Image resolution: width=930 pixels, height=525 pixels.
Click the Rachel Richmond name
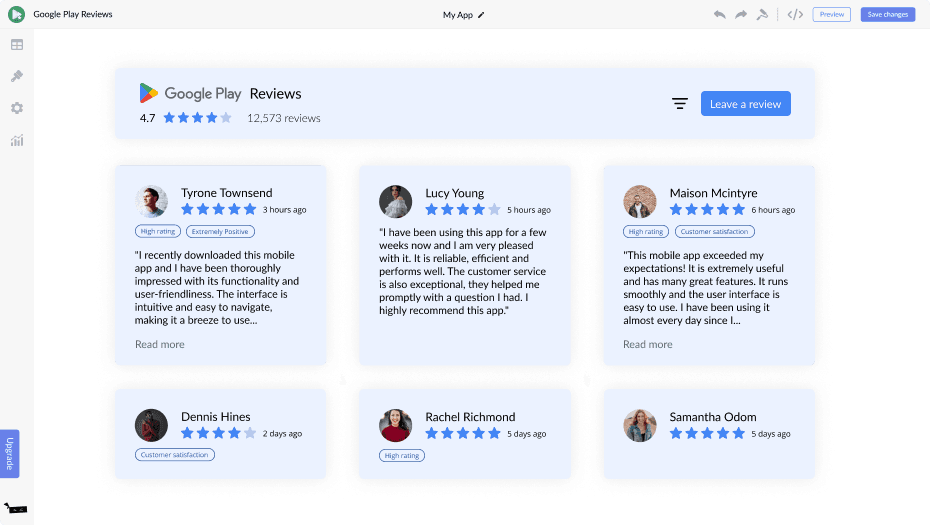tap(470, 417)
